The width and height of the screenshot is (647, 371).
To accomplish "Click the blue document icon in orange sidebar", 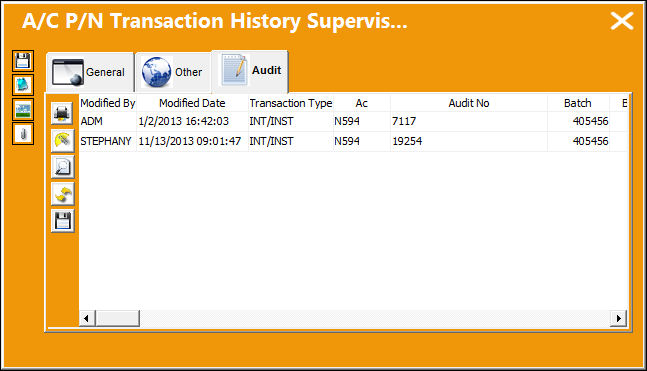I will (x=23, y=85).
